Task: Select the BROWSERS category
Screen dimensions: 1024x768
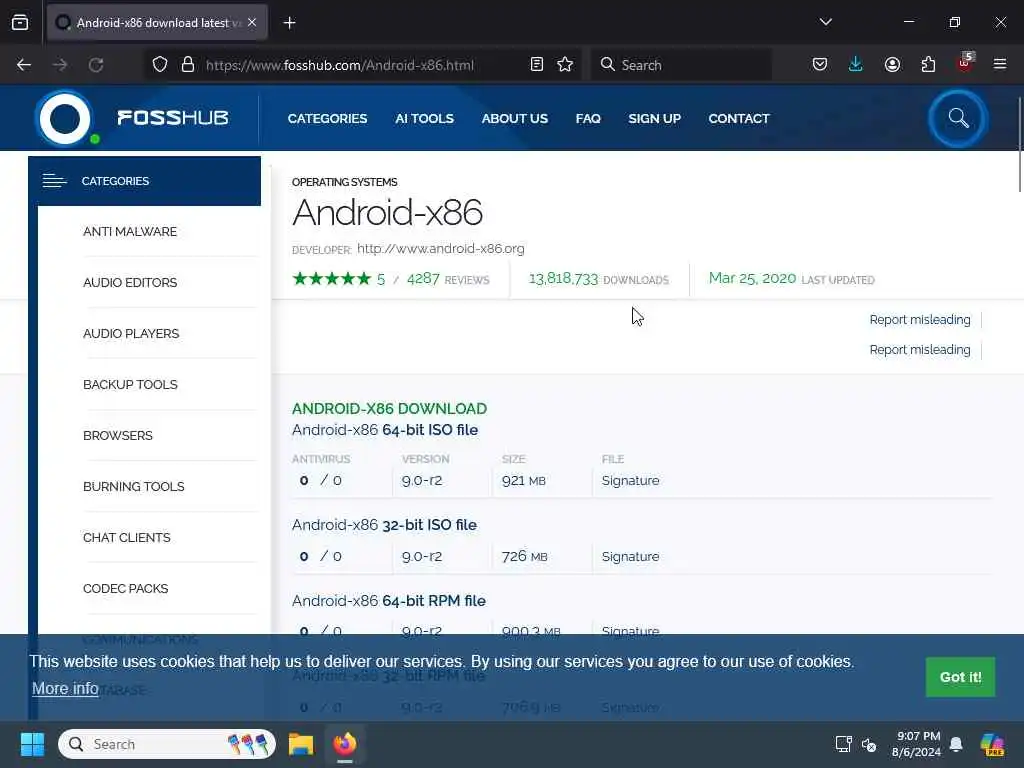Action: coord(118,436)
